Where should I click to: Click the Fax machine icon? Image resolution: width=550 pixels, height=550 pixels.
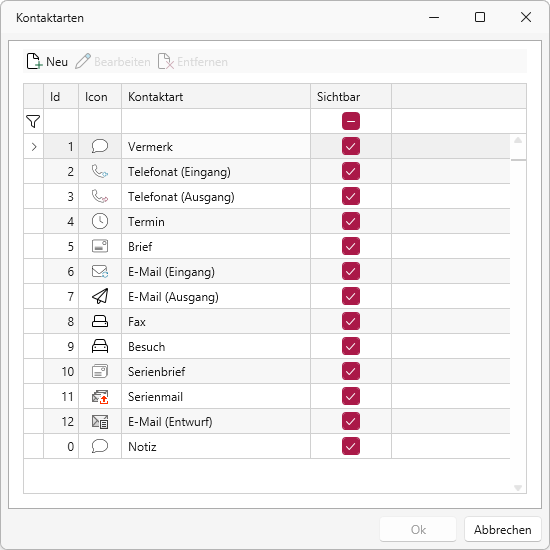100,321
